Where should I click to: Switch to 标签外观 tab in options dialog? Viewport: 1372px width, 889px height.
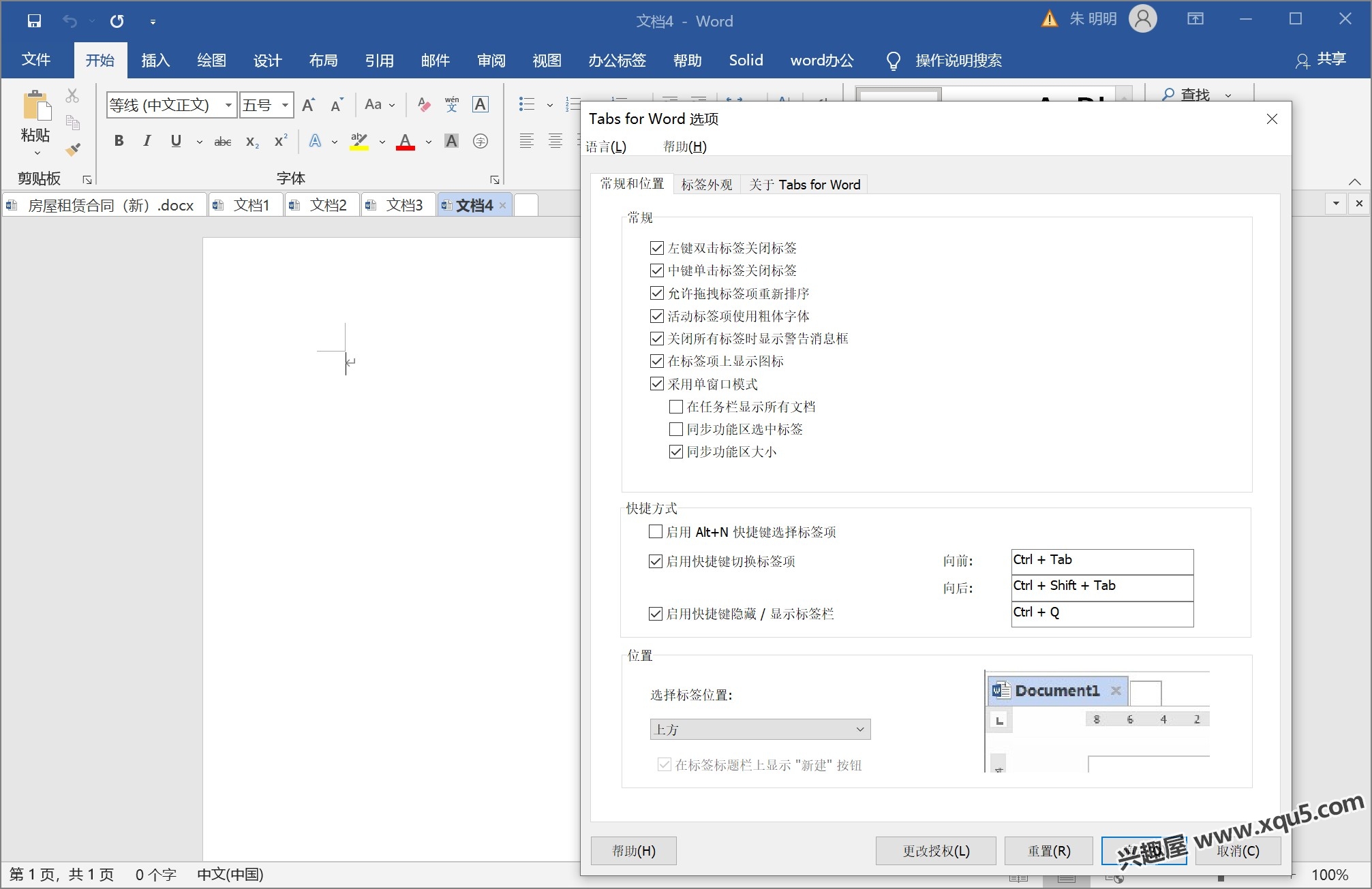tap(707, 185)
